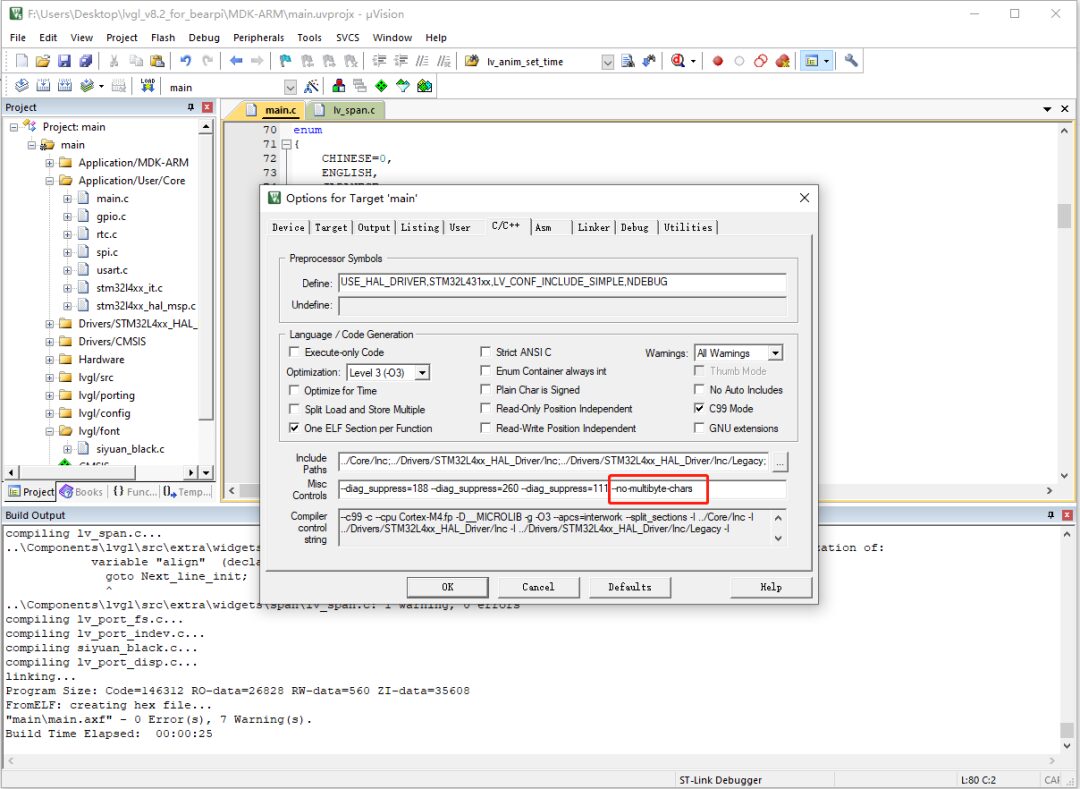Screen dimensions: 1080x789
Task: Start debug session icon
Action: pyautogui.click(x=678, y=61)
